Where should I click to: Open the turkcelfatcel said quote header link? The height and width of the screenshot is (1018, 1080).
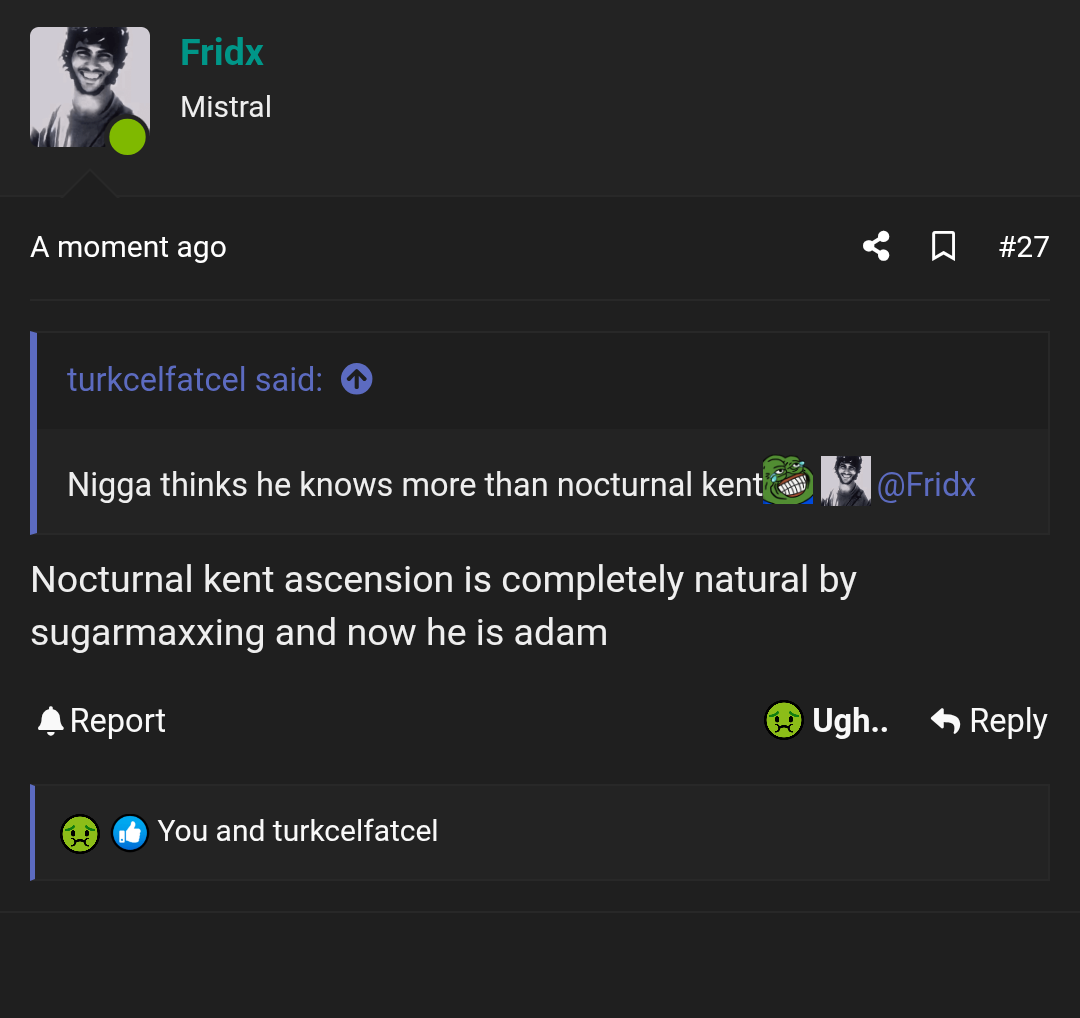pos(195,379)
